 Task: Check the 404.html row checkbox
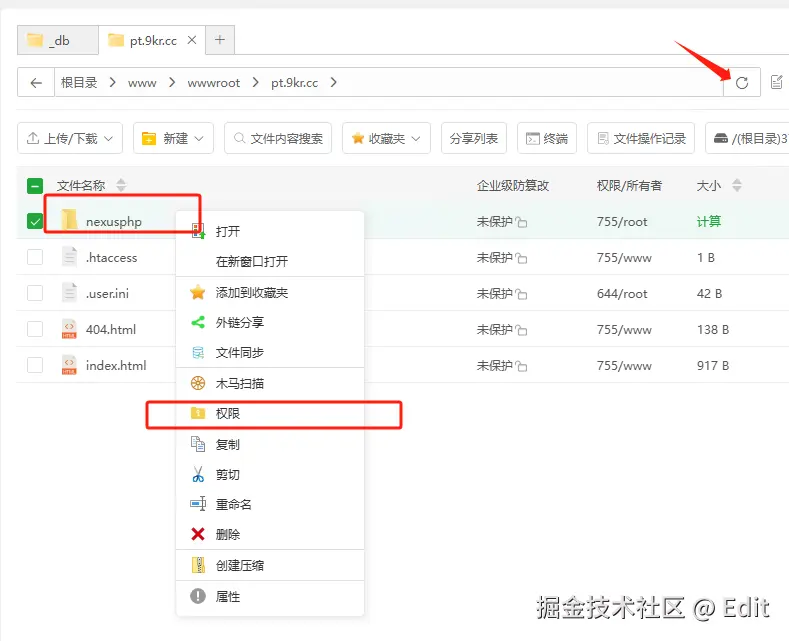(35, 329)
